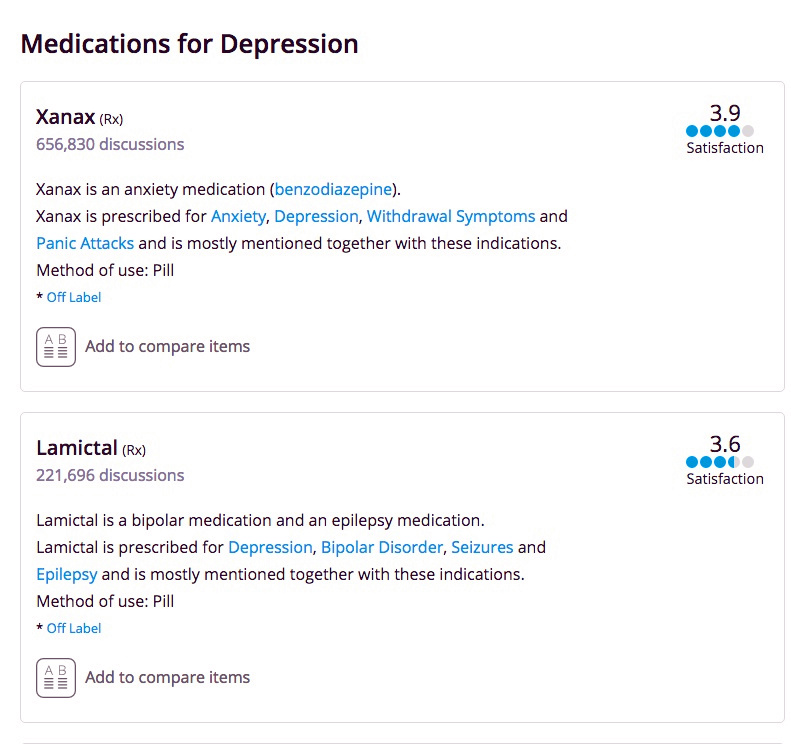Select "Add to compare items" for Lamictal
The height and width of the screenshot is (744, 791).
click(167, 677)
